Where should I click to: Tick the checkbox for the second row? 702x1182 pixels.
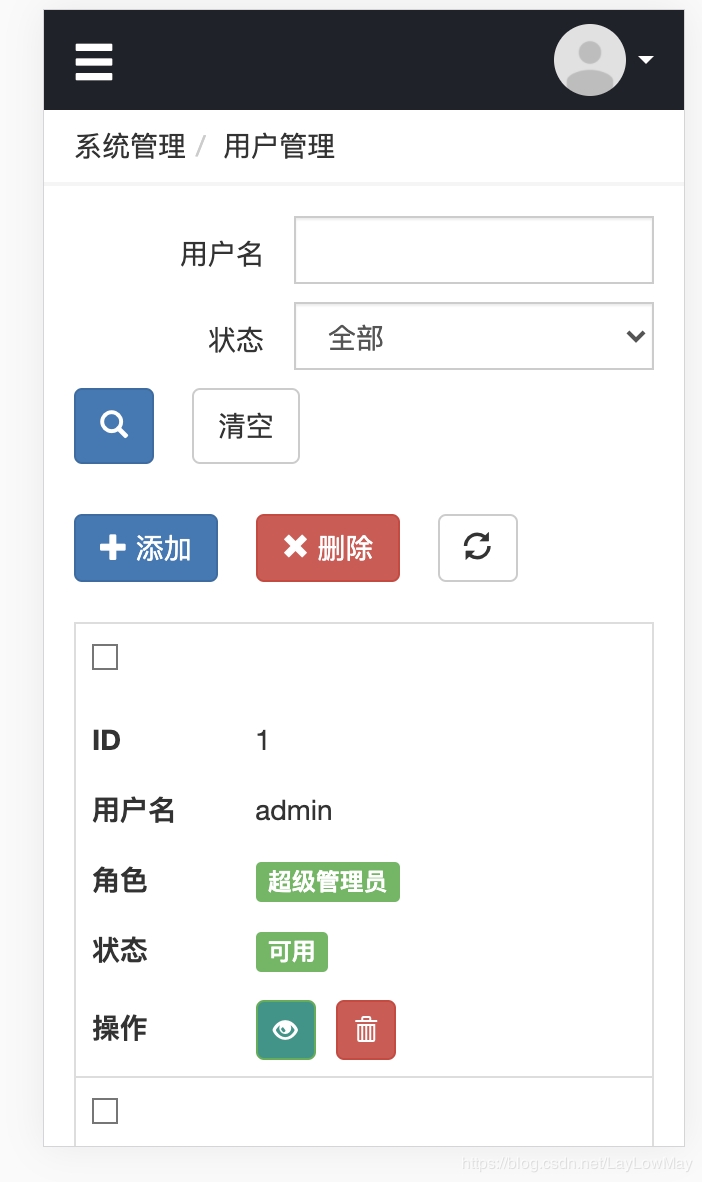click(x=105, y=1111)
